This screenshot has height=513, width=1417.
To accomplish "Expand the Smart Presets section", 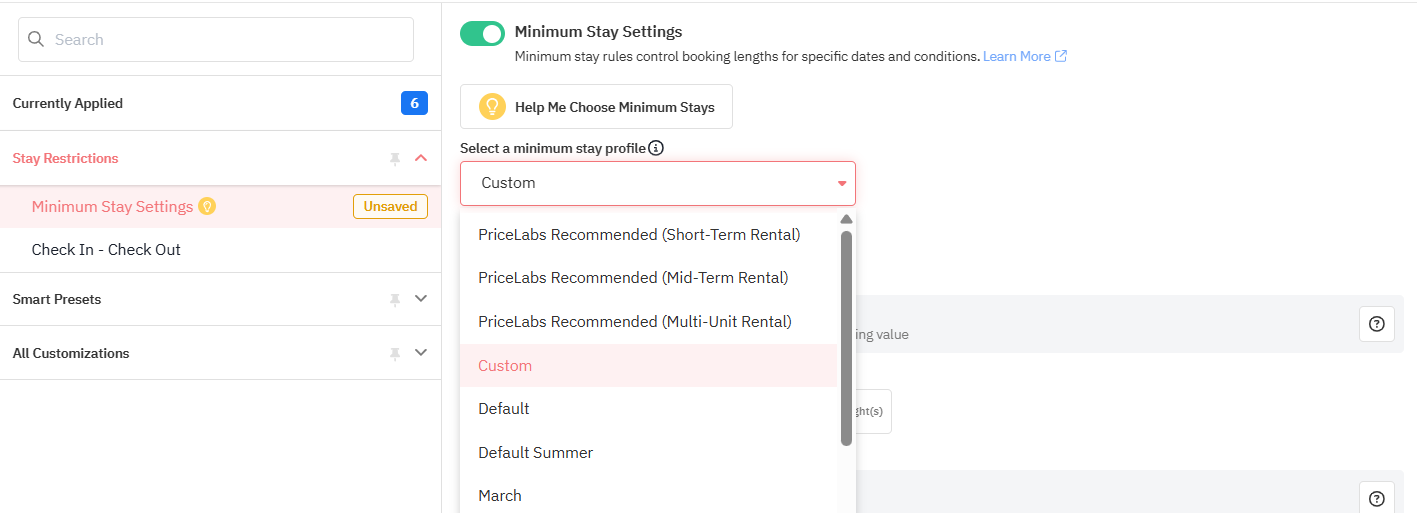I will [x=421, y=299].
